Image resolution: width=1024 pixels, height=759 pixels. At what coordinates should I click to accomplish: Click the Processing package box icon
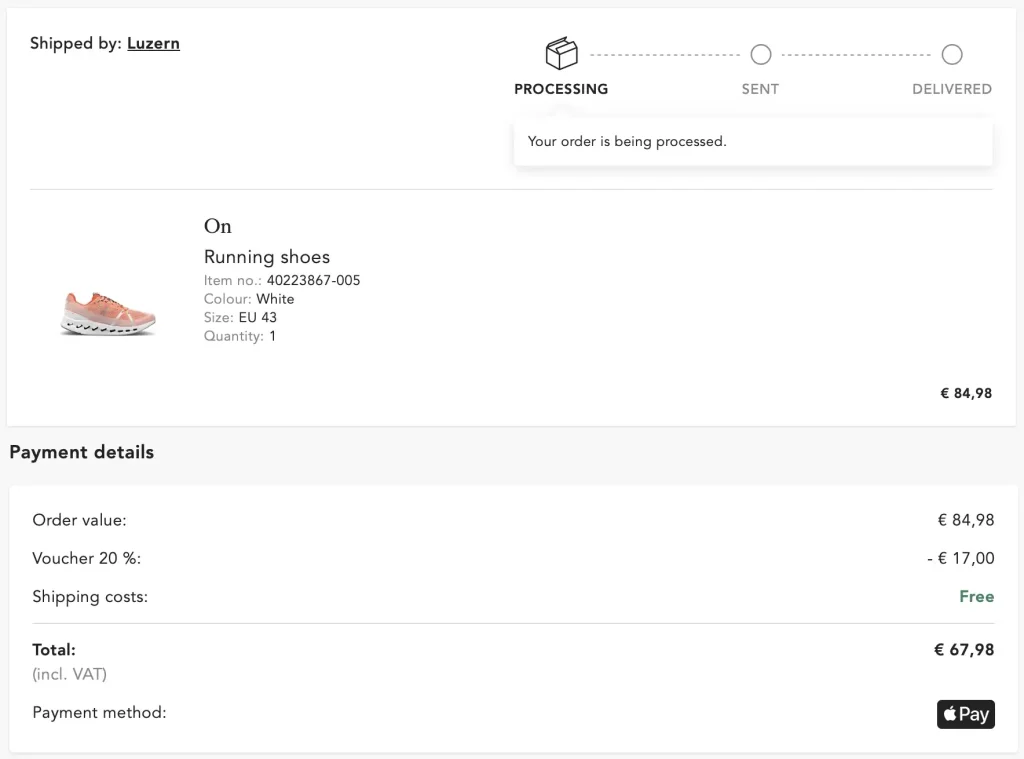click(x=562, y=53)
